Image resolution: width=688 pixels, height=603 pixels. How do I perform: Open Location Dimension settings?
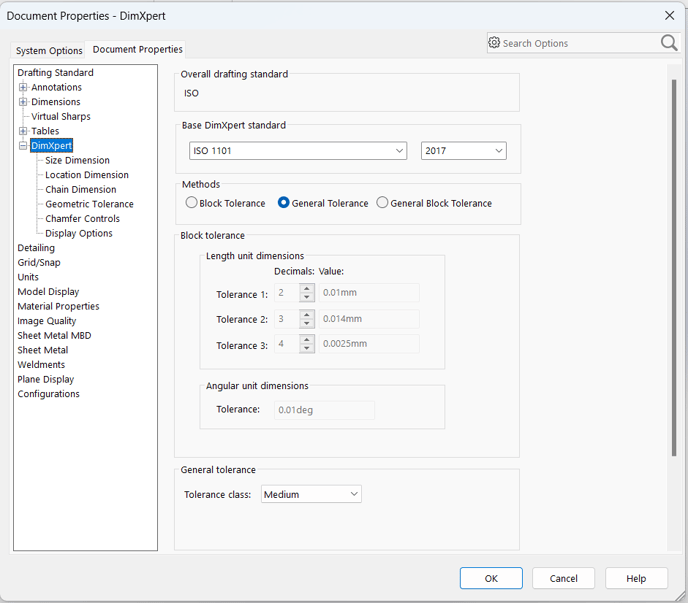(x=87, y=175)
